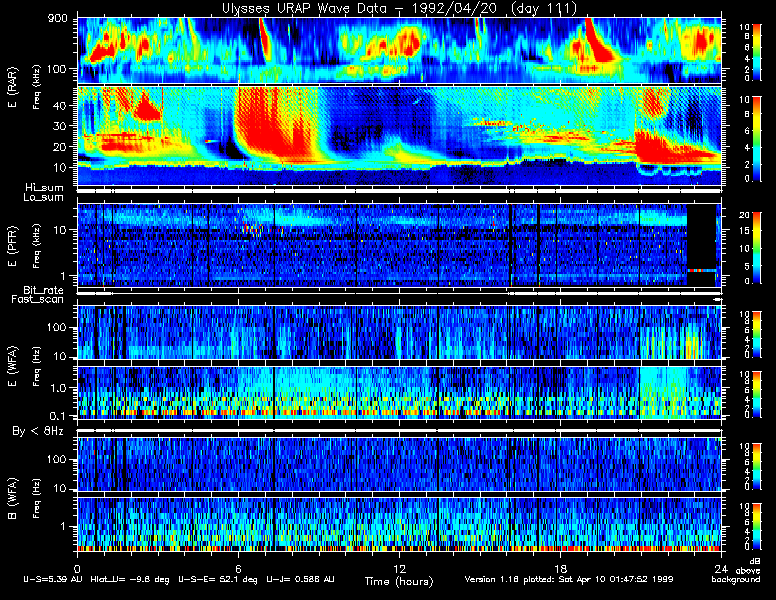The image size is (776, 600).
Task: Click the Version 1.18 plotted timestamp text
Action: point(569,579)
